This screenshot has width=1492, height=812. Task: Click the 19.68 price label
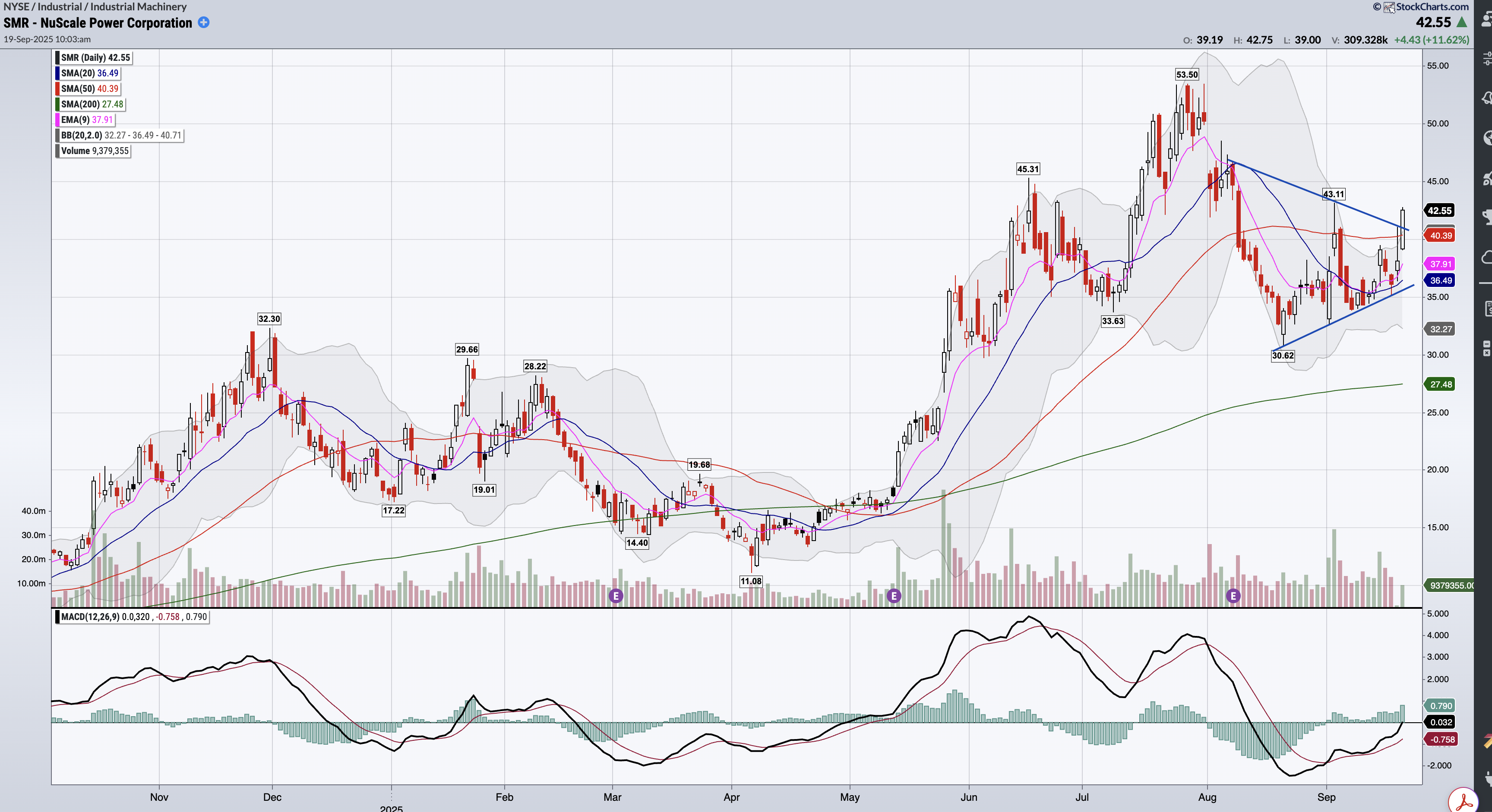pyautogui.click(x=699, y=465)
